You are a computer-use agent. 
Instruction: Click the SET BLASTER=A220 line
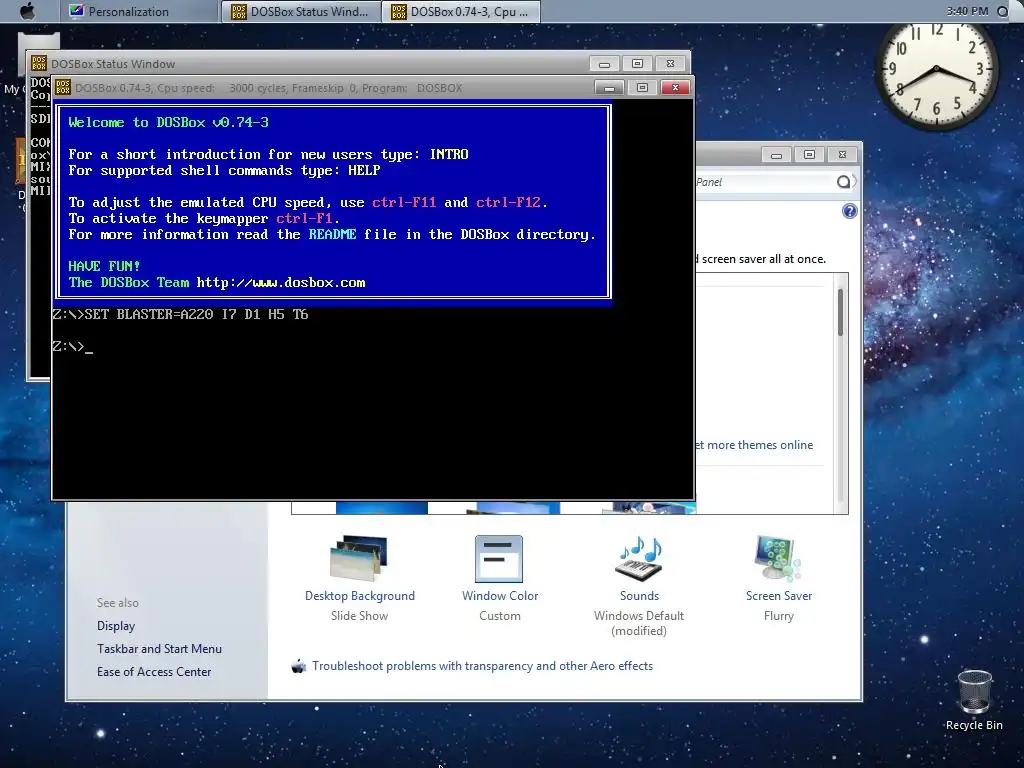[x=180, y=314]
